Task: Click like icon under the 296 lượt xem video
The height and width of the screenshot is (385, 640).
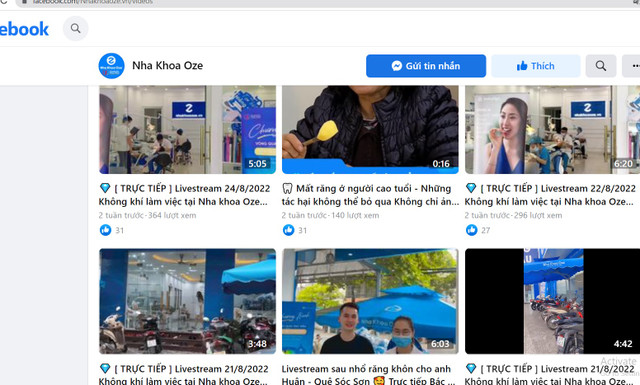Action: point(471,230)
